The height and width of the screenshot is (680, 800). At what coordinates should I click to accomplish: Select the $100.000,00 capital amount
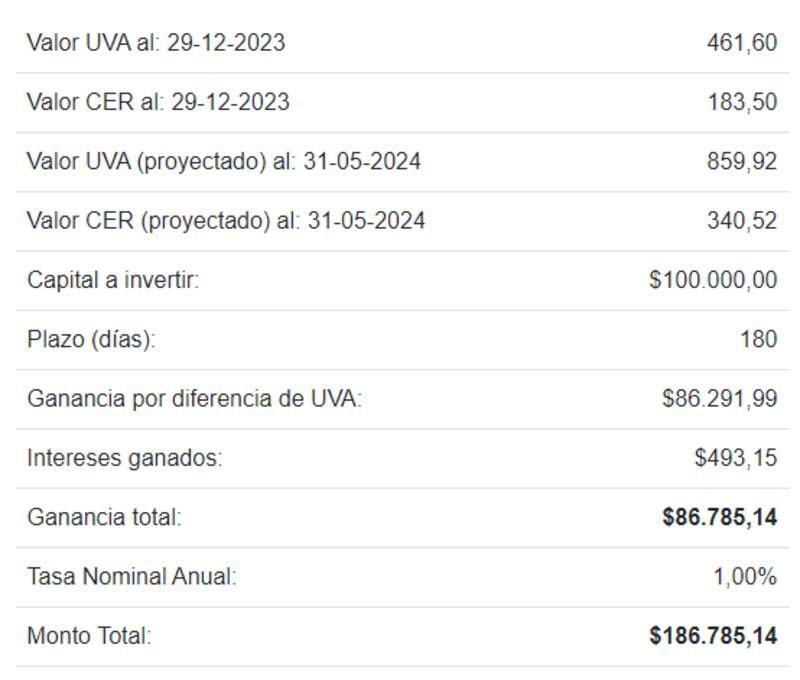click(712, 280)
